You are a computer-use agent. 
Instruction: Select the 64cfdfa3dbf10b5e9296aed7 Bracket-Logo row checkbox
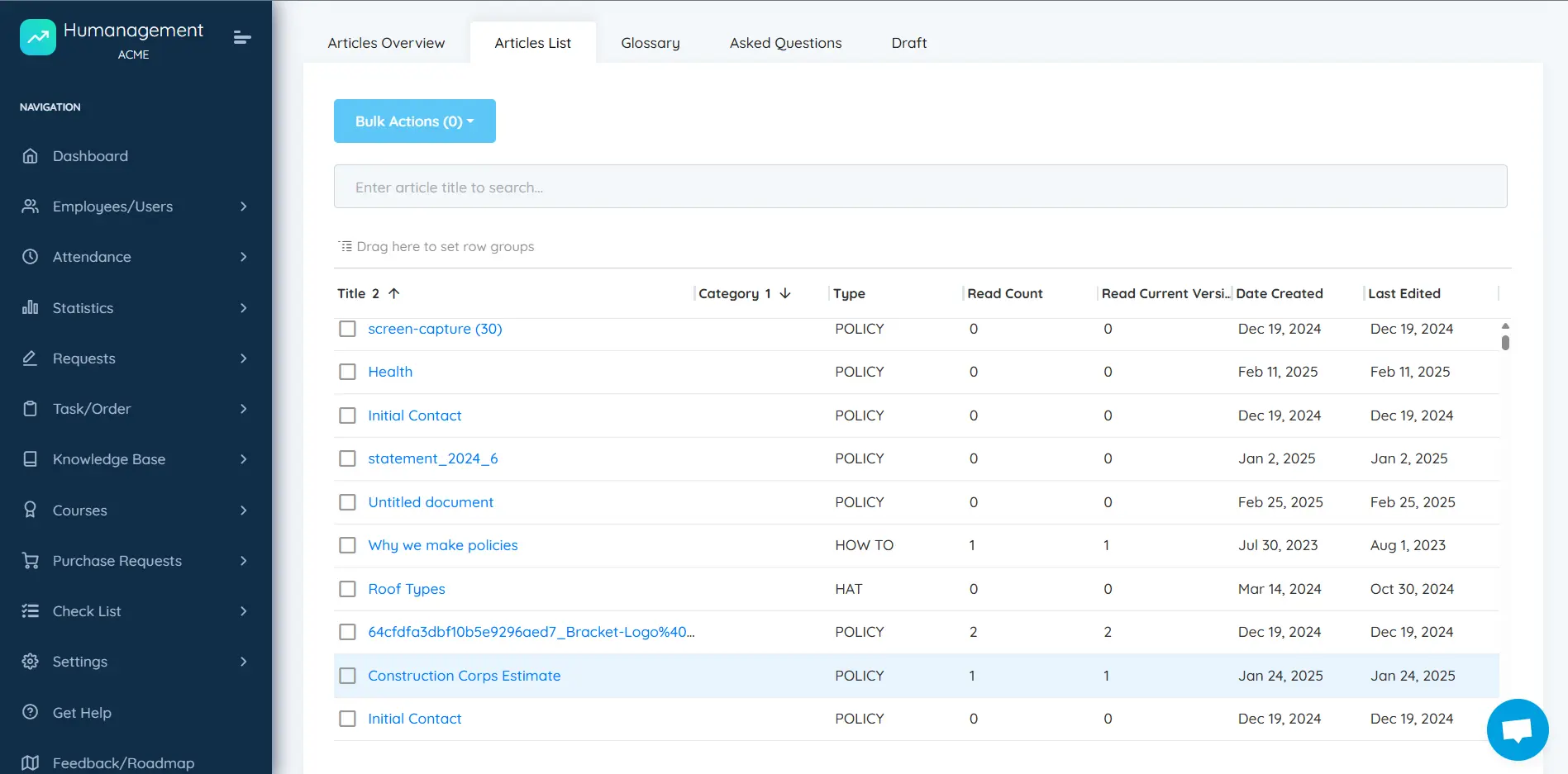coord(348,632)
